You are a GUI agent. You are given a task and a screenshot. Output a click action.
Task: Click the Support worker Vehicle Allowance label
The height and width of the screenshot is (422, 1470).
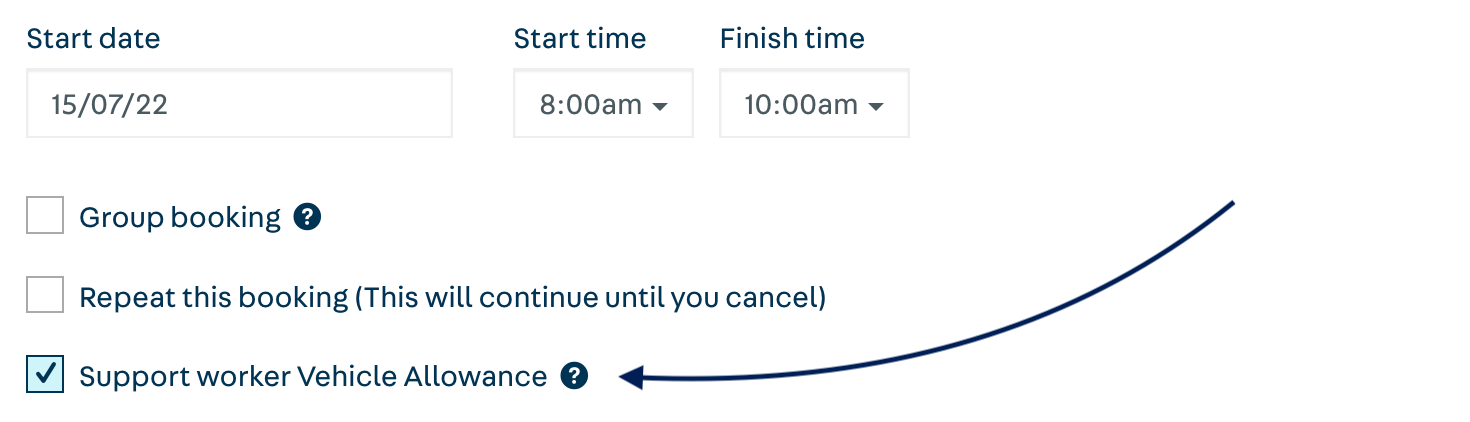[313, 376]
